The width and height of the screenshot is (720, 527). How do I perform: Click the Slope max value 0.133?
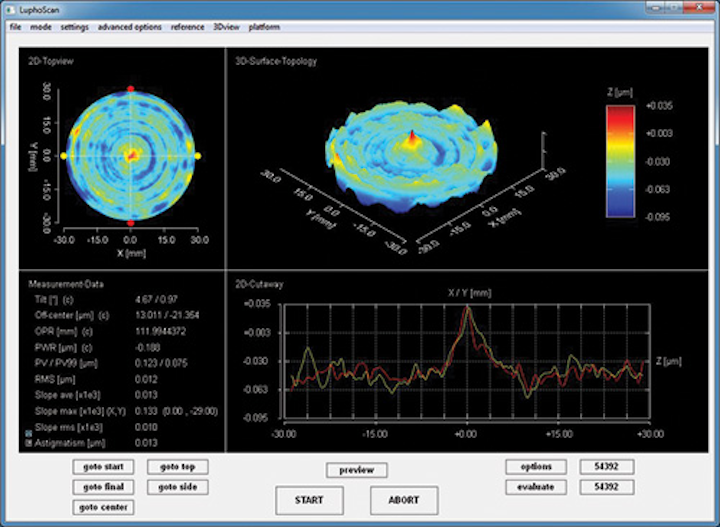pyautogui.click(x=146, y=411)
